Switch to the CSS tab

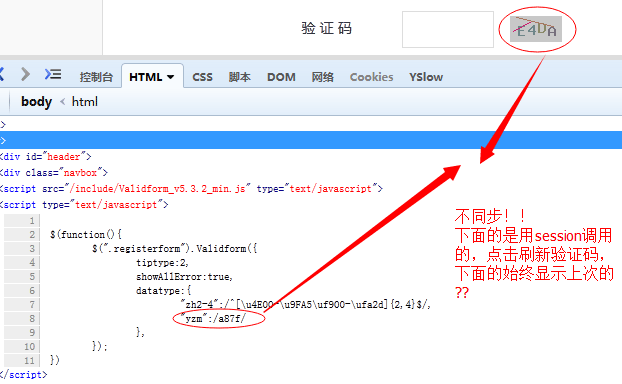tap(202, 77)
